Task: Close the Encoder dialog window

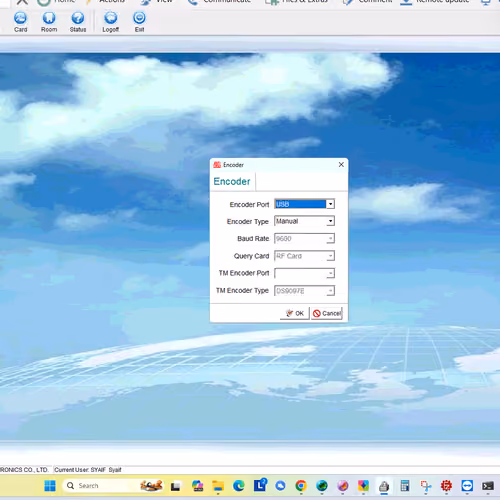Action: point(341,165)
